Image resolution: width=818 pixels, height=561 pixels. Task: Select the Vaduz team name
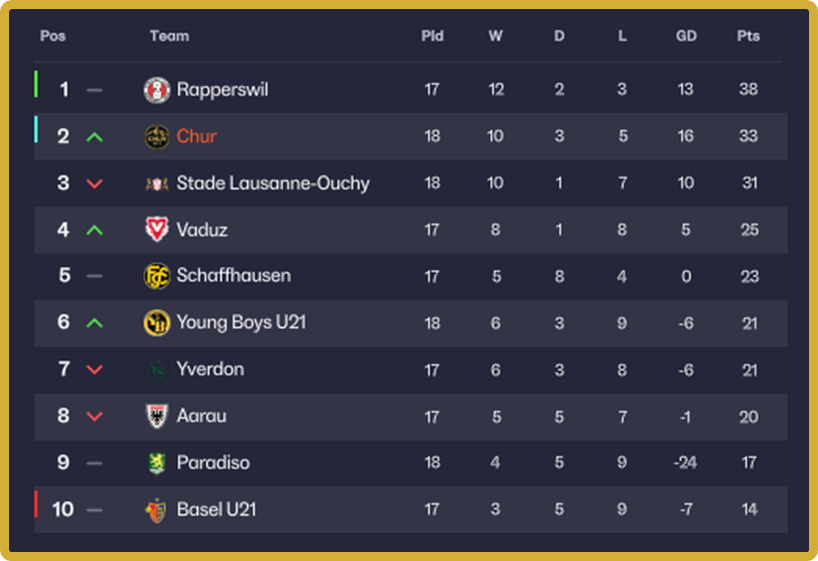point(202,230)
